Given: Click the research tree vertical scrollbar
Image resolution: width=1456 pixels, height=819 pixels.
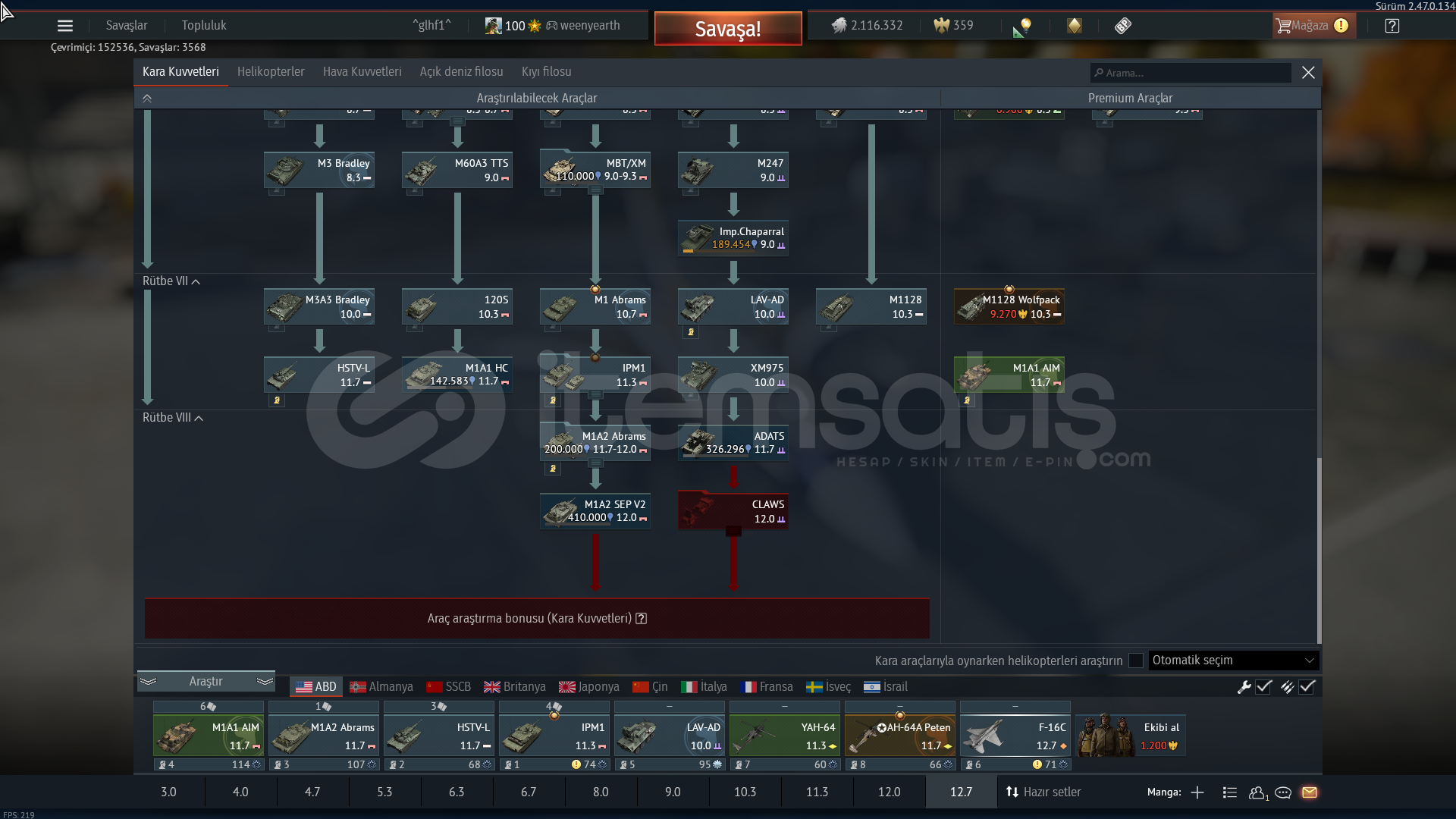Looking at the screenshot, I should pos(1319,551).
